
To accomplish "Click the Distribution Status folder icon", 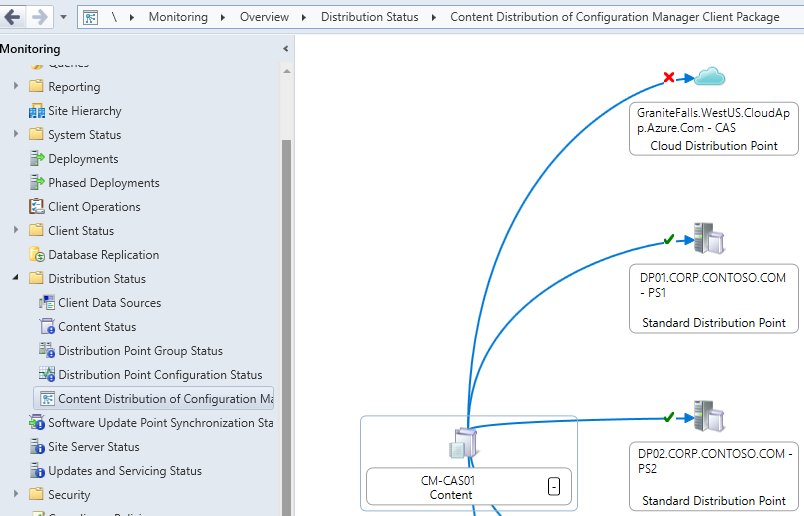I will click(36, 278).
